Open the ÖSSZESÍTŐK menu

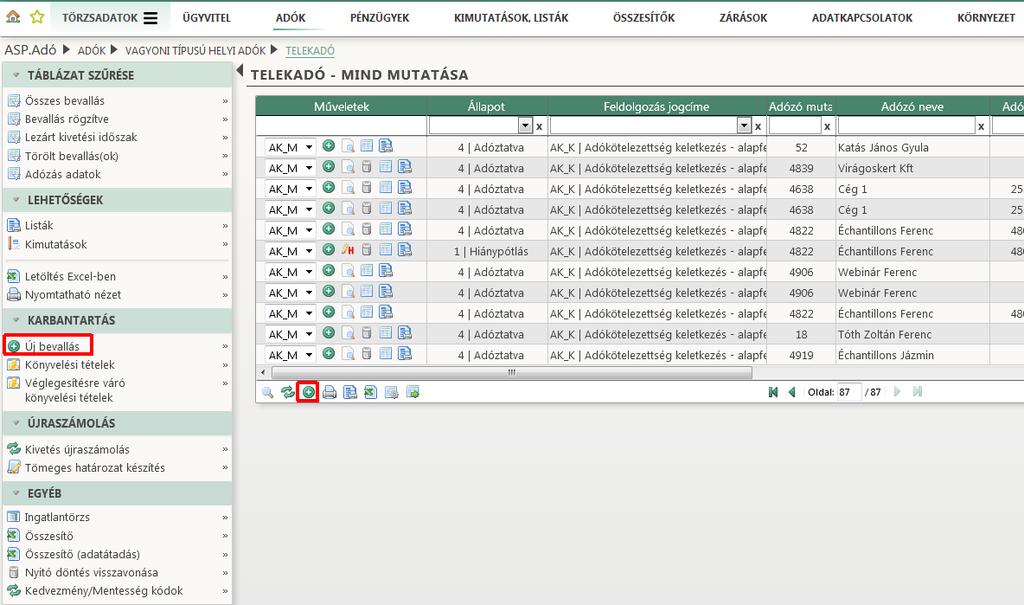tap(644, 18)
